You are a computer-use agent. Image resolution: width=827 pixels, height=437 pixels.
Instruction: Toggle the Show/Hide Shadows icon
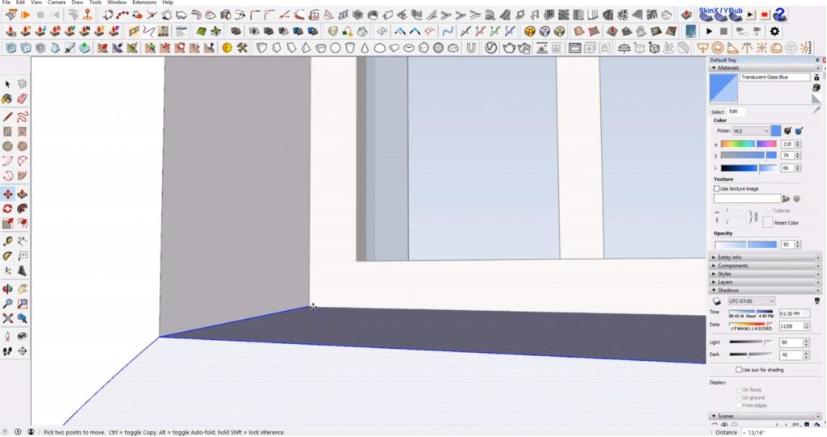click(717, 302)
